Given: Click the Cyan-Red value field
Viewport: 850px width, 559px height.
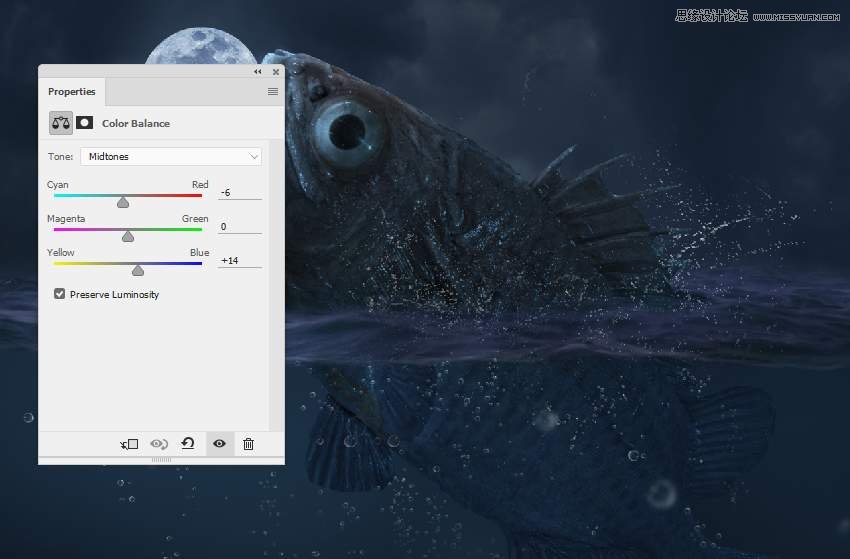Looking at the screenshot, I should tap(239, 192).
